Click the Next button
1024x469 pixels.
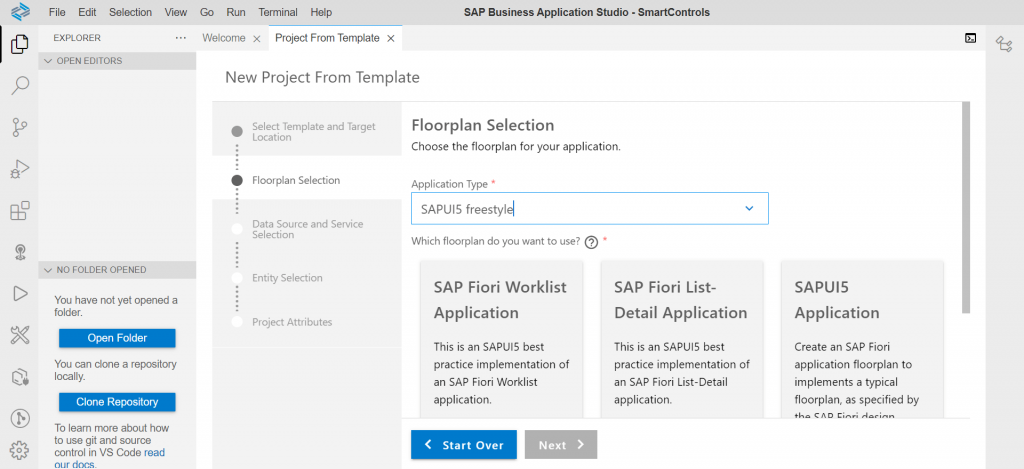click(x=561, y=445)
